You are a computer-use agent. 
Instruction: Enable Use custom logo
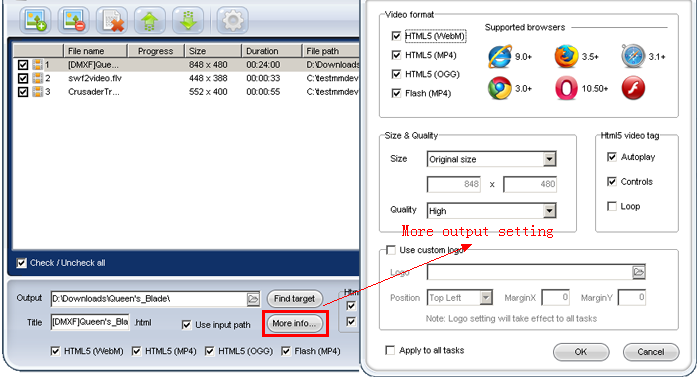(391, 250)
